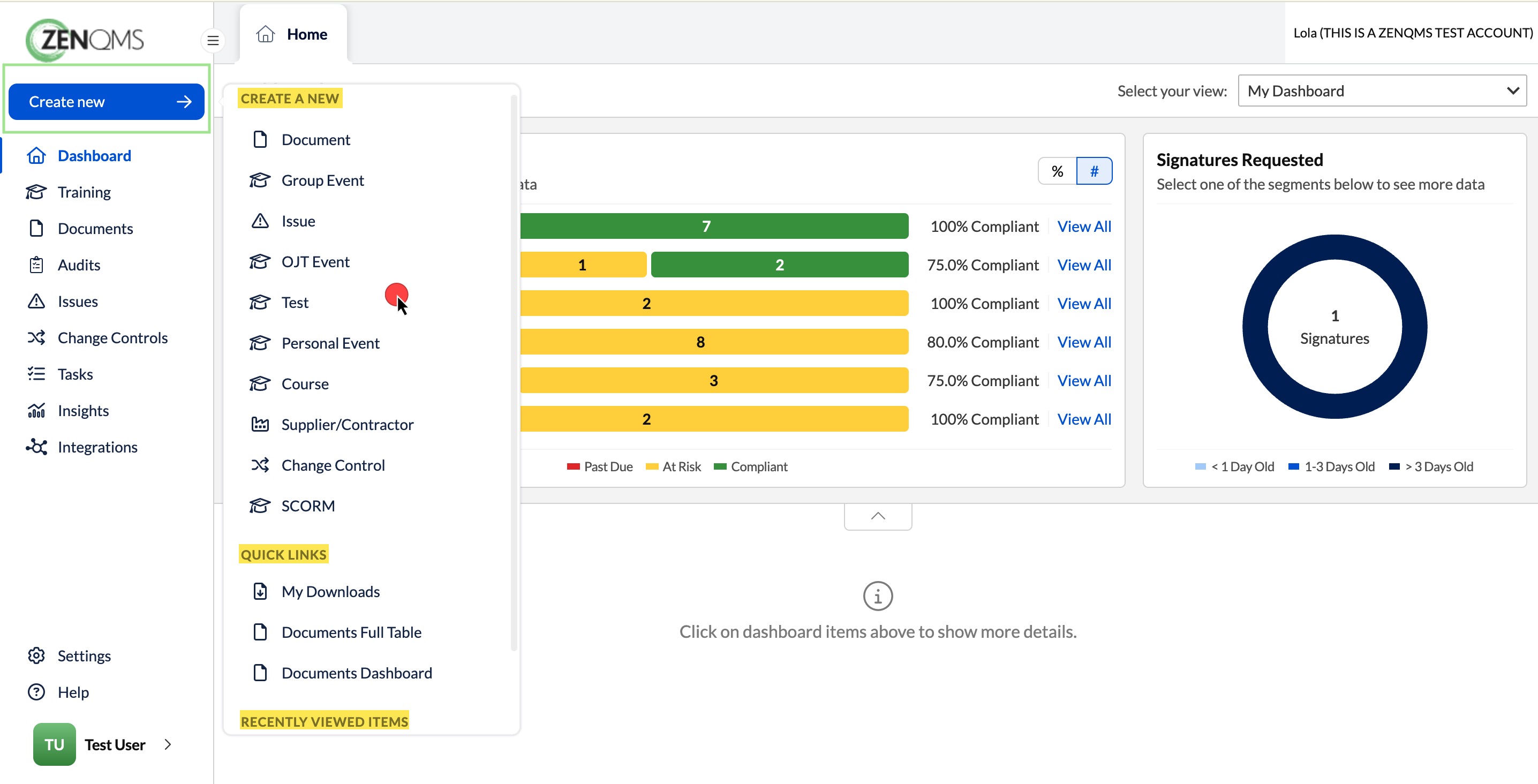This screenshot has height=784, width=1538.
Task: Click the Change Controls shuffle icon
Action: (36, 337)
